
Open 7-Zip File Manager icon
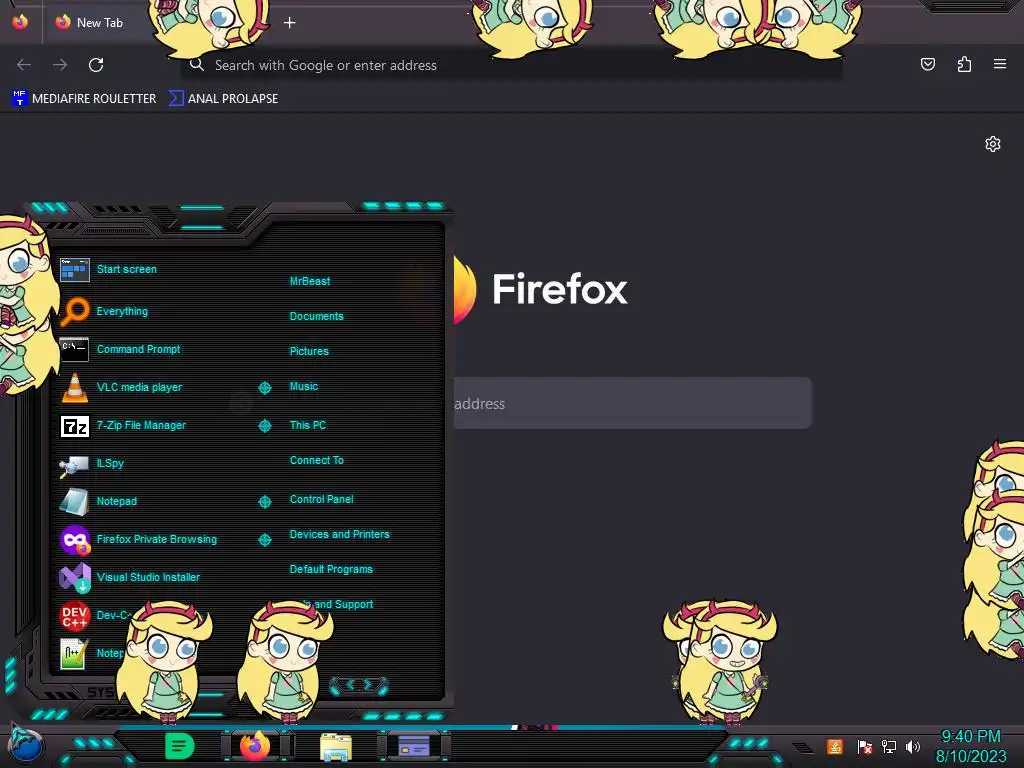tap(74, 426)
